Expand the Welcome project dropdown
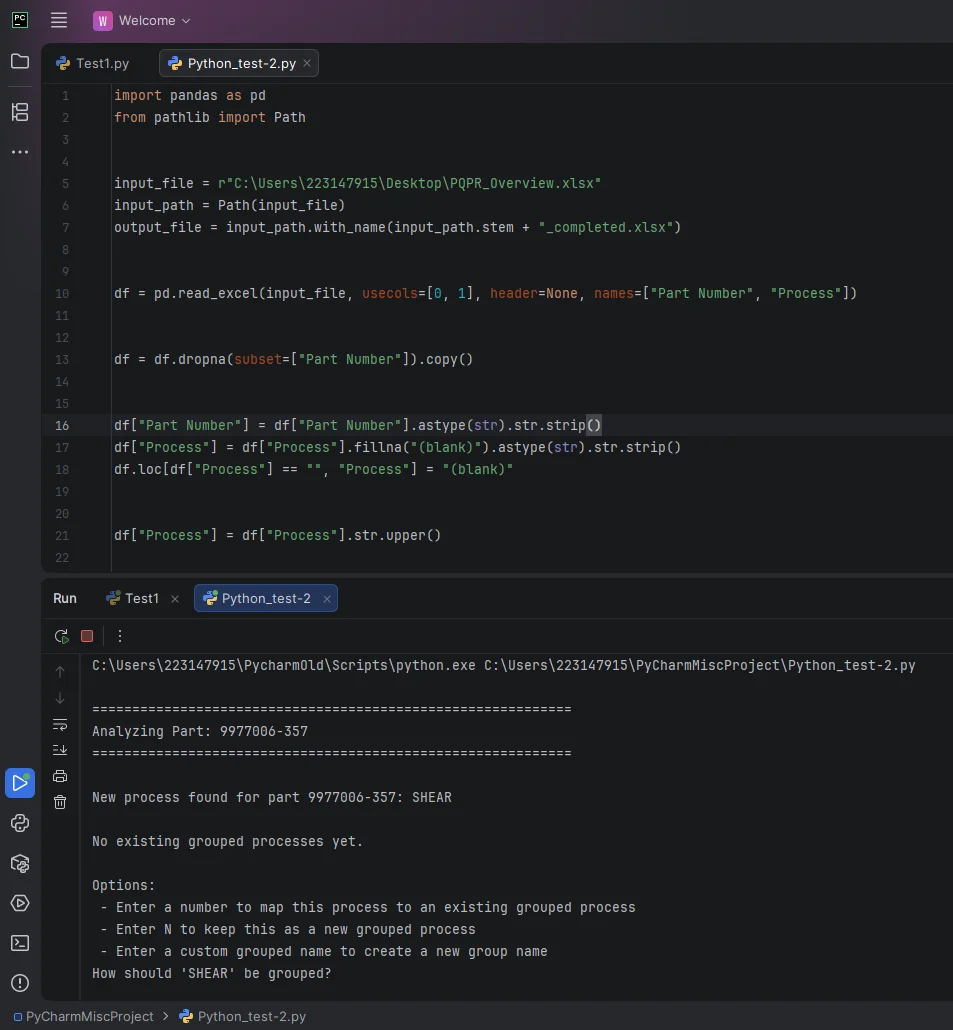Viewport: 953px width, 1030px height. coord(142,21)
